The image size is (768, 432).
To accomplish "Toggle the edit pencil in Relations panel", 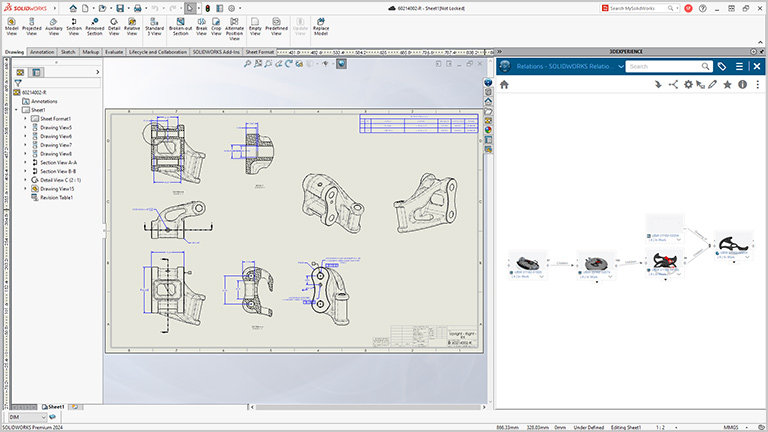I will coord(713,85).
